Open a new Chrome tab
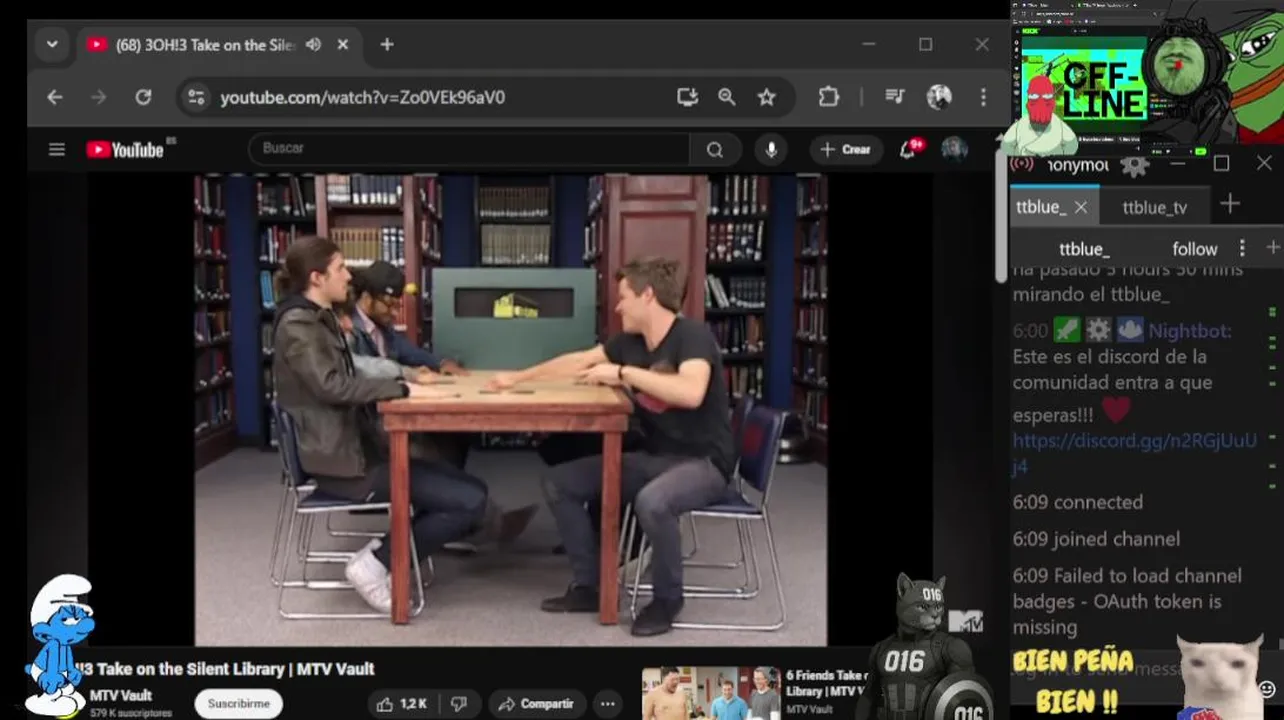1284x720 pixels. (x=387, y=45)
